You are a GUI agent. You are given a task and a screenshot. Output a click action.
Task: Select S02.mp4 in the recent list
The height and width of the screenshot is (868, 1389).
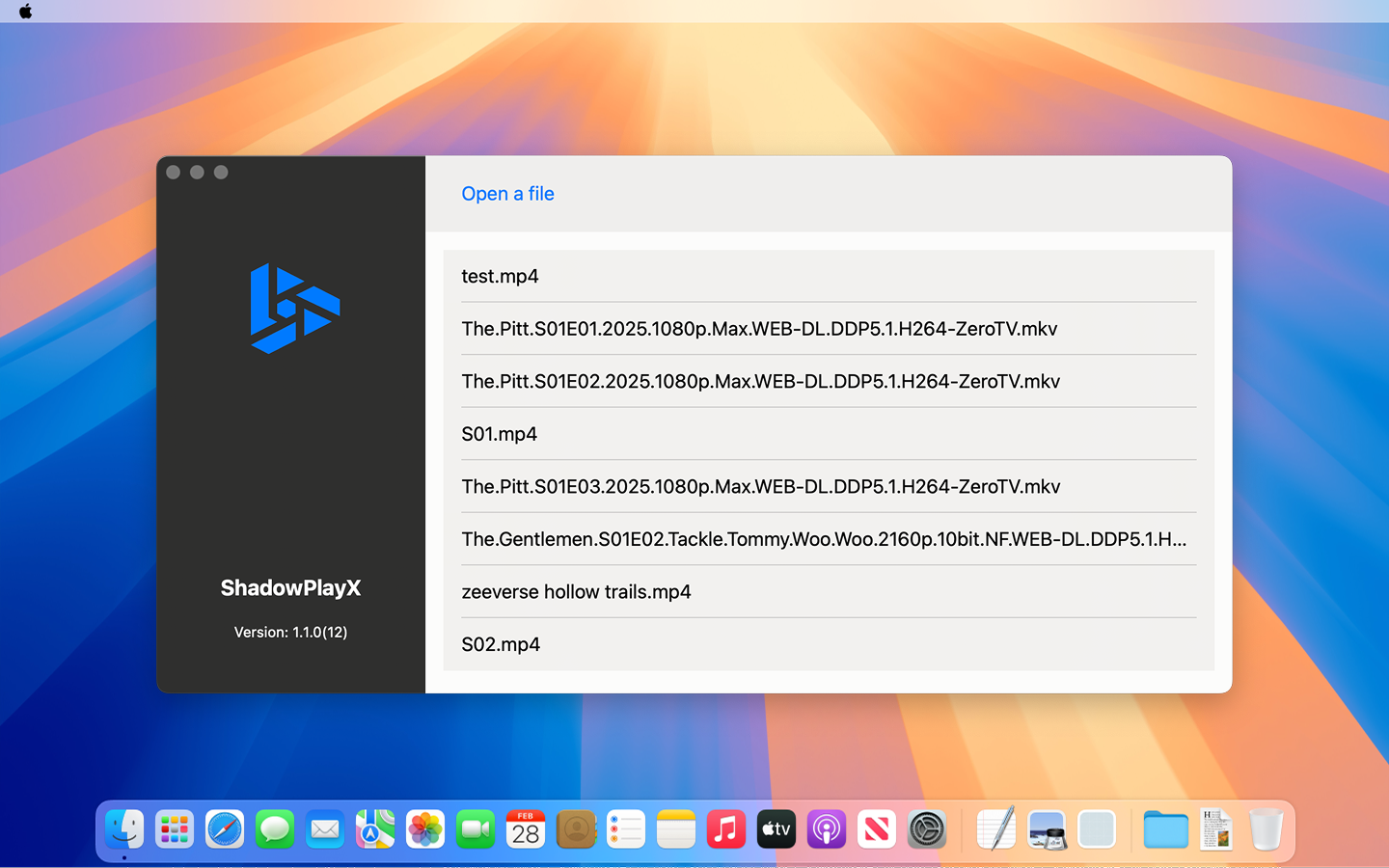[x=829, y=644]
